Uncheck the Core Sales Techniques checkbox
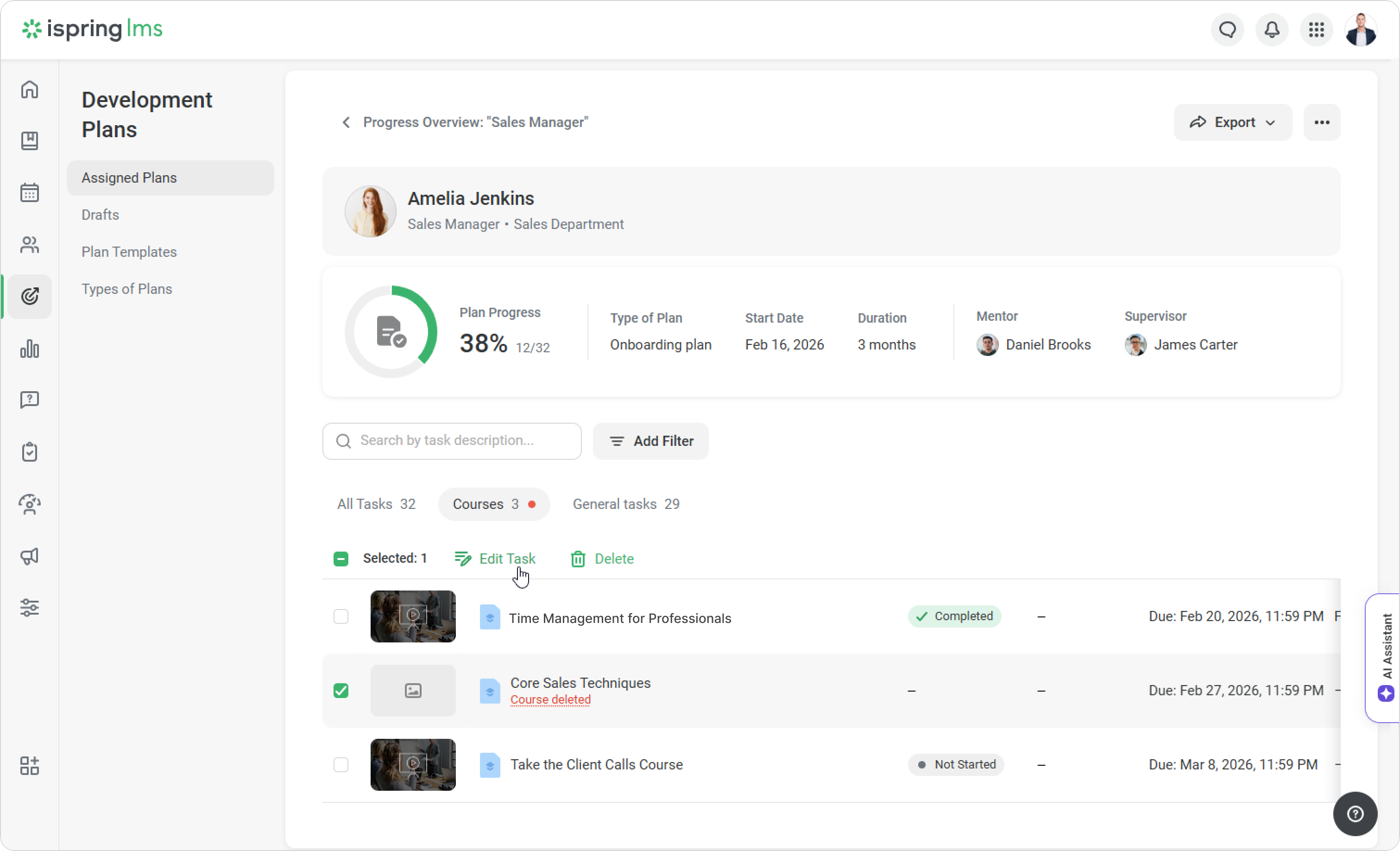This screenshot has width=1400, height=851. 341,690
